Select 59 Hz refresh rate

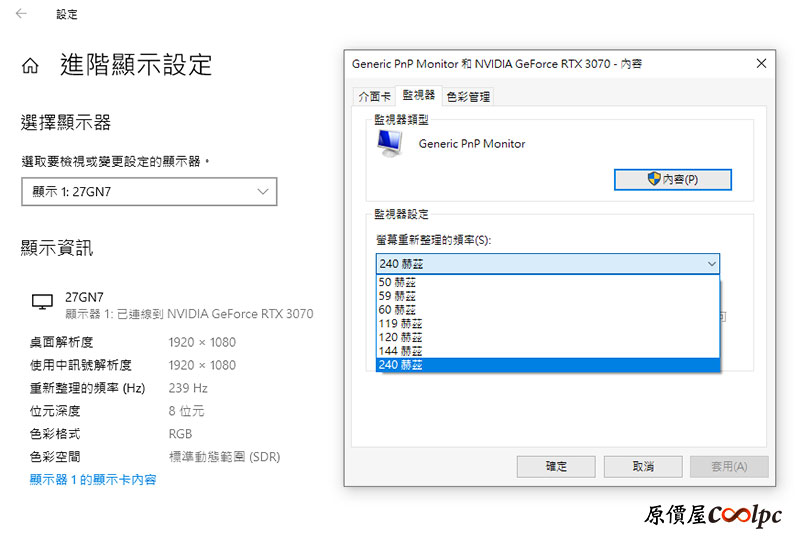pos(547,296)
